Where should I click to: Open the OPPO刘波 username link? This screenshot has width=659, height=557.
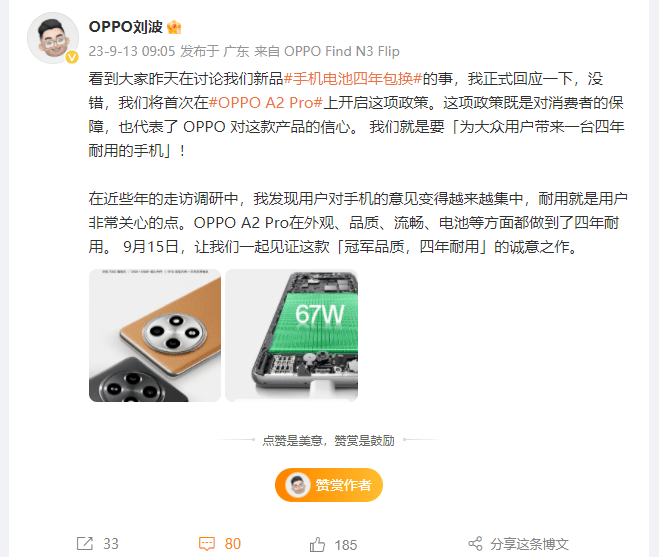pyautogui.click(x=125, y=27)
